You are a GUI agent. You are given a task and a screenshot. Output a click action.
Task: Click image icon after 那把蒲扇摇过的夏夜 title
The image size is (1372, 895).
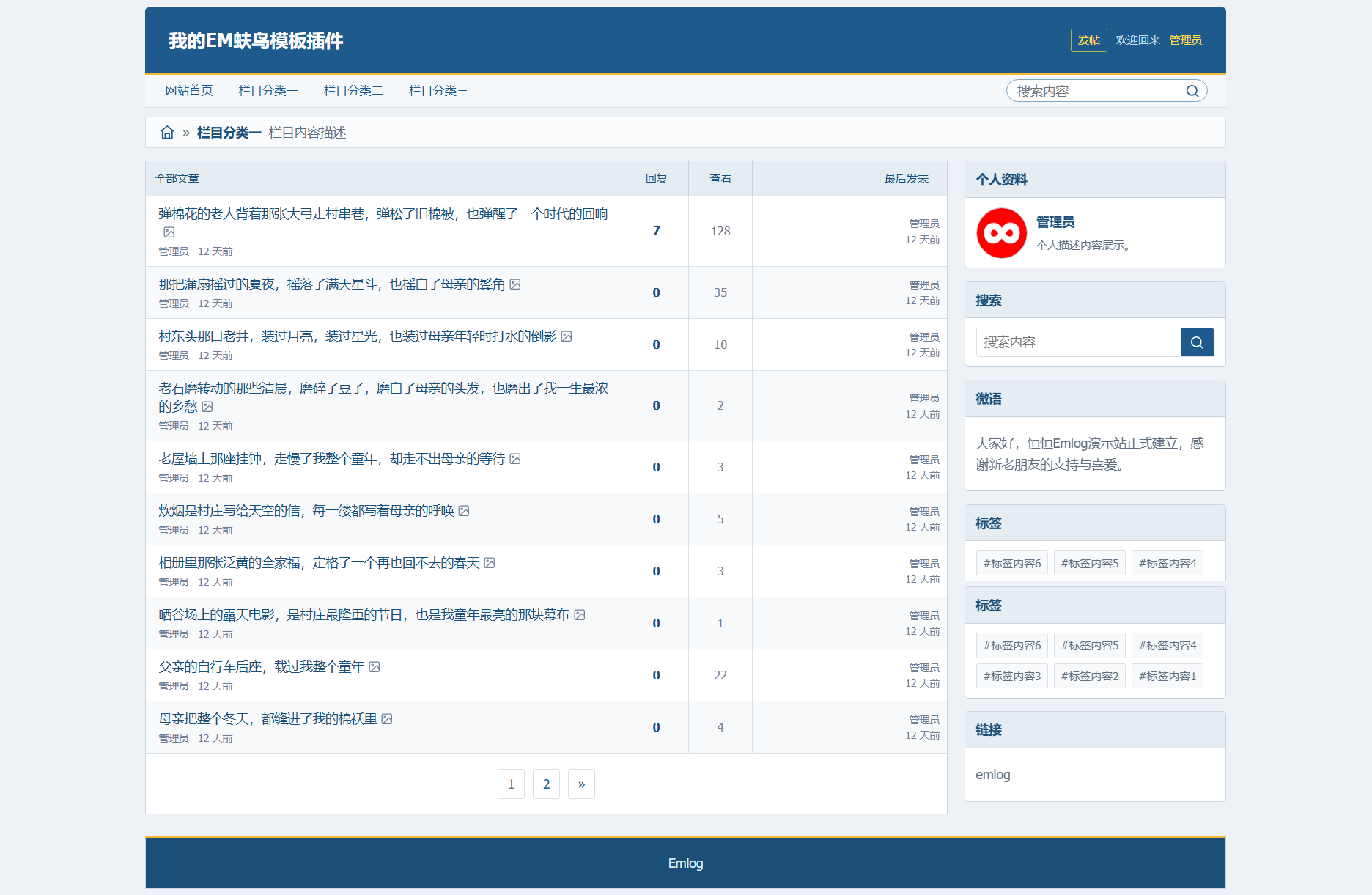click(515, 284)
